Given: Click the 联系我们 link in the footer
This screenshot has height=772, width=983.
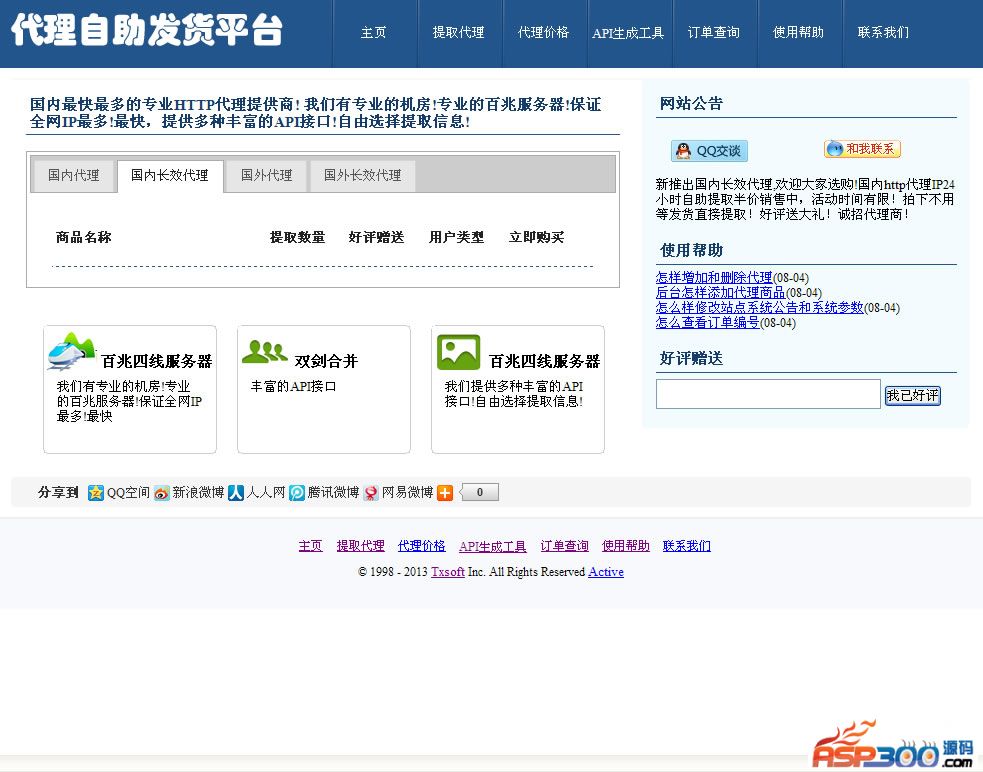Looking at the screenshot, I should coord(686,546).
